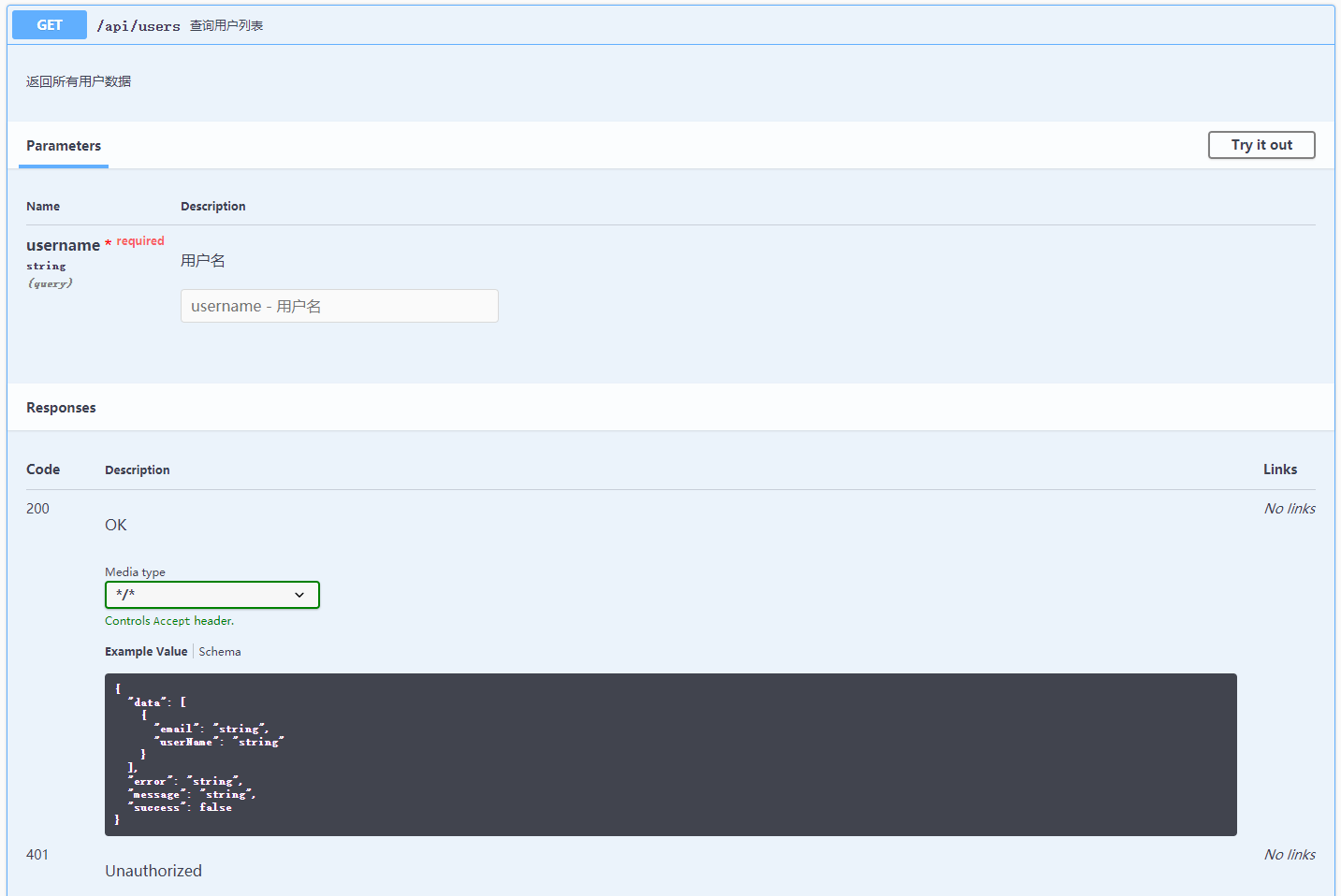Screen dimensions: 1341x896
Task: Click the 返回所有用户数据 description text
Action: coord(78,81)
